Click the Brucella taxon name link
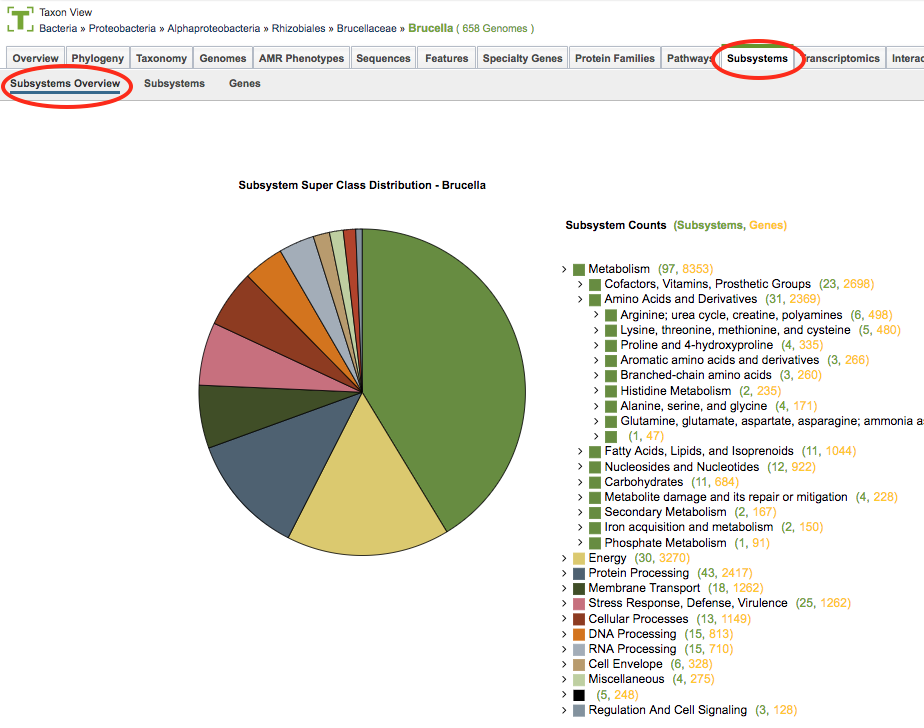924x728 pixels. click(431, 28)
